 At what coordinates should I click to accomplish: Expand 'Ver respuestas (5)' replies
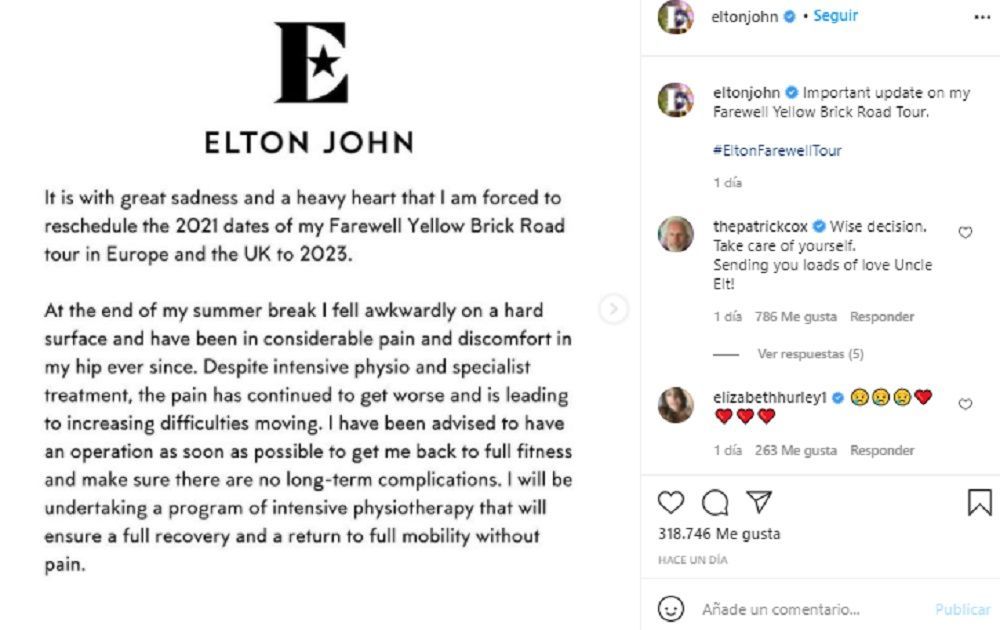[x=810, y=354]
